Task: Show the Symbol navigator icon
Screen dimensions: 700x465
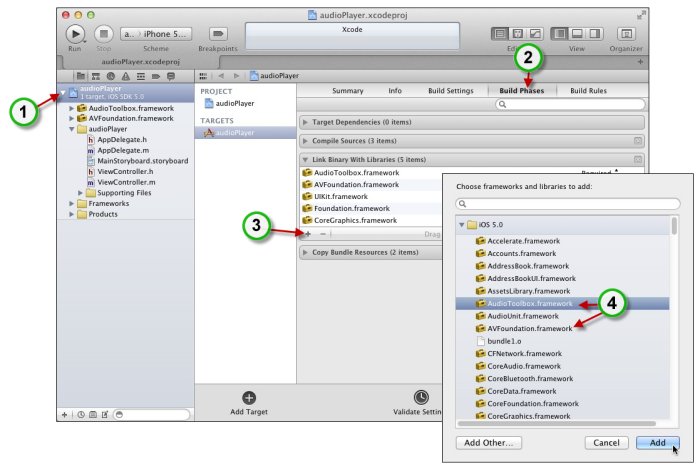Action: 96,76
